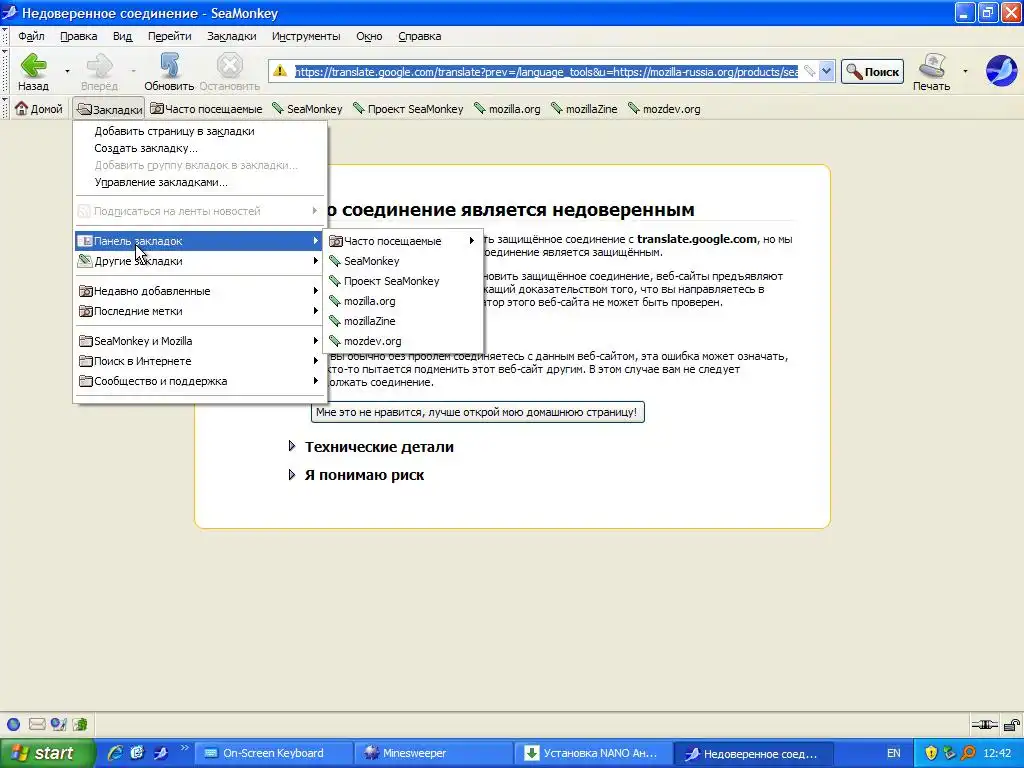Viewport: 1024px width, 768px height.
Task: Open mozilla.org bookmark on the toolbar
Action: point(507,108)
